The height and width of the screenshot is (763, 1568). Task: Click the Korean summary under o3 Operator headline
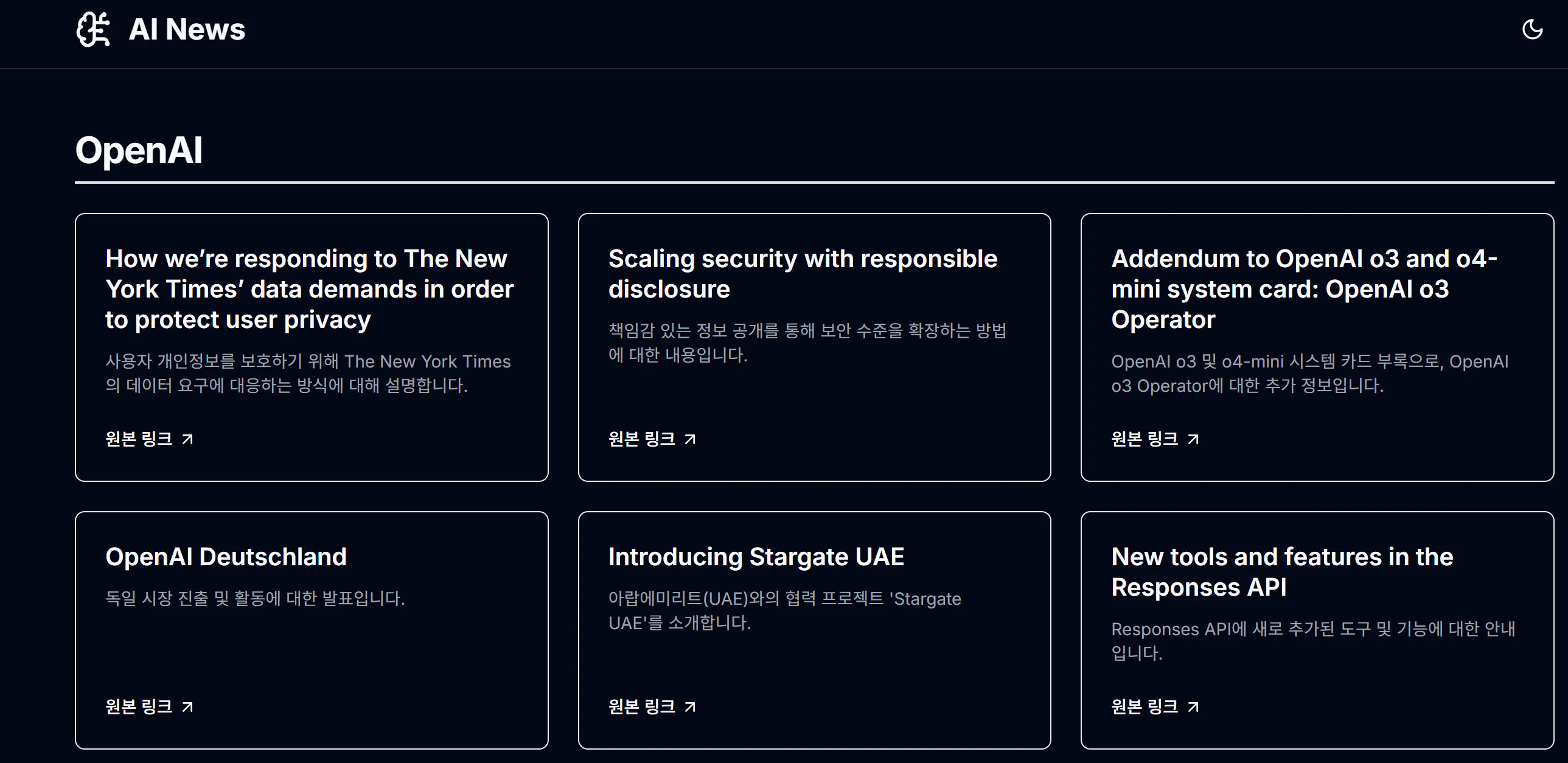(1310, 373)
